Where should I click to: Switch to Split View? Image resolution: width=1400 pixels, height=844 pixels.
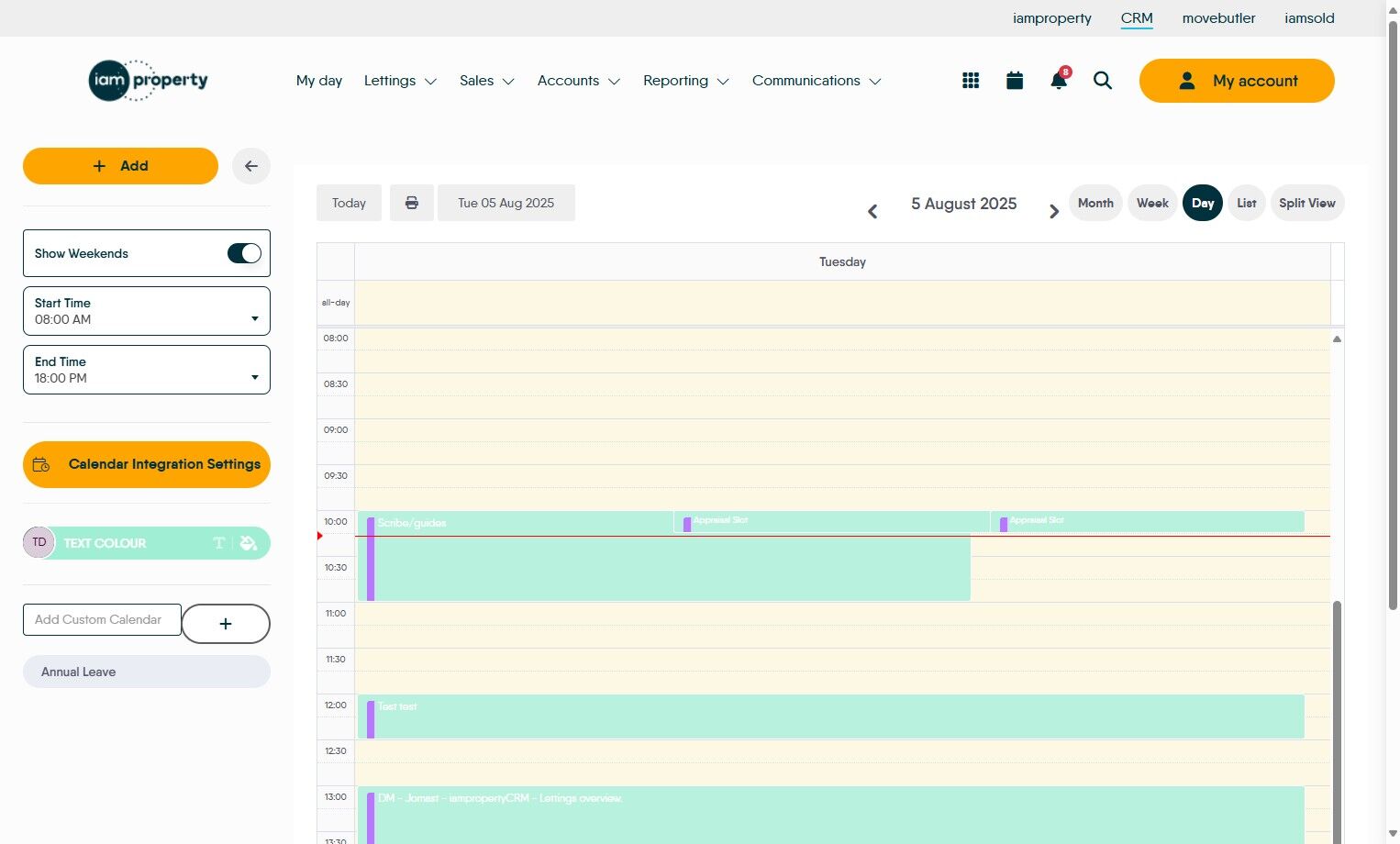pos(1307,203)
